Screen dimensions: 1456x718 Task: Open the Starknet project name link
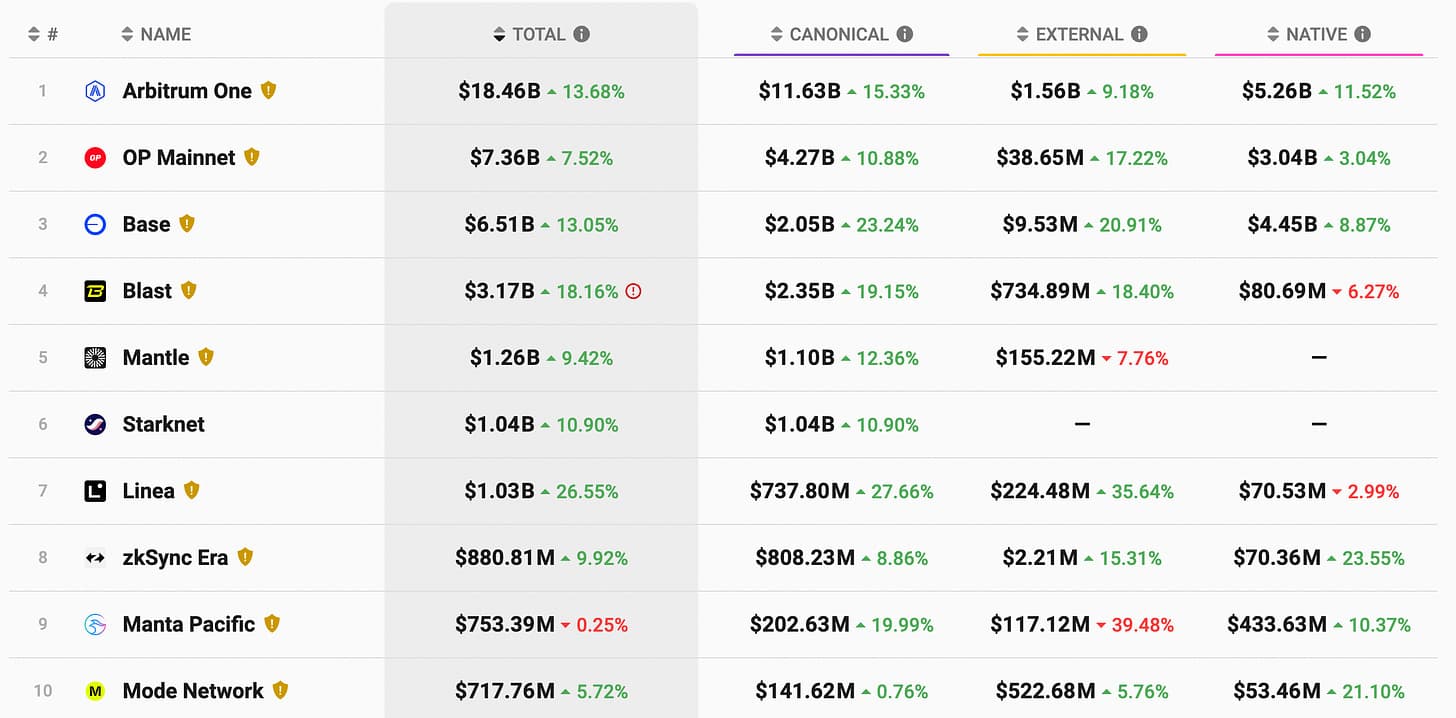[163, 424]
